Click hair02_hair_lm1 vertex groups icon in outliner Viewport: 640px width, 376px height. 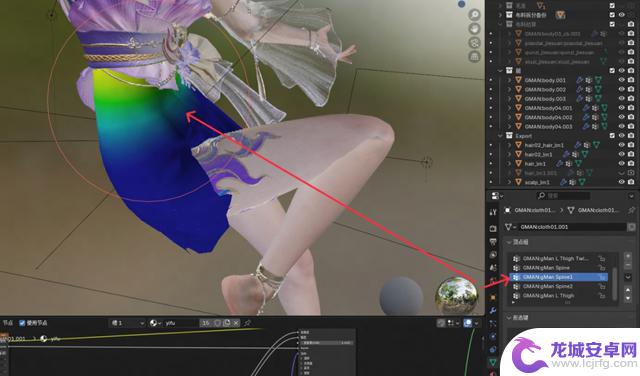pos(587,145)
